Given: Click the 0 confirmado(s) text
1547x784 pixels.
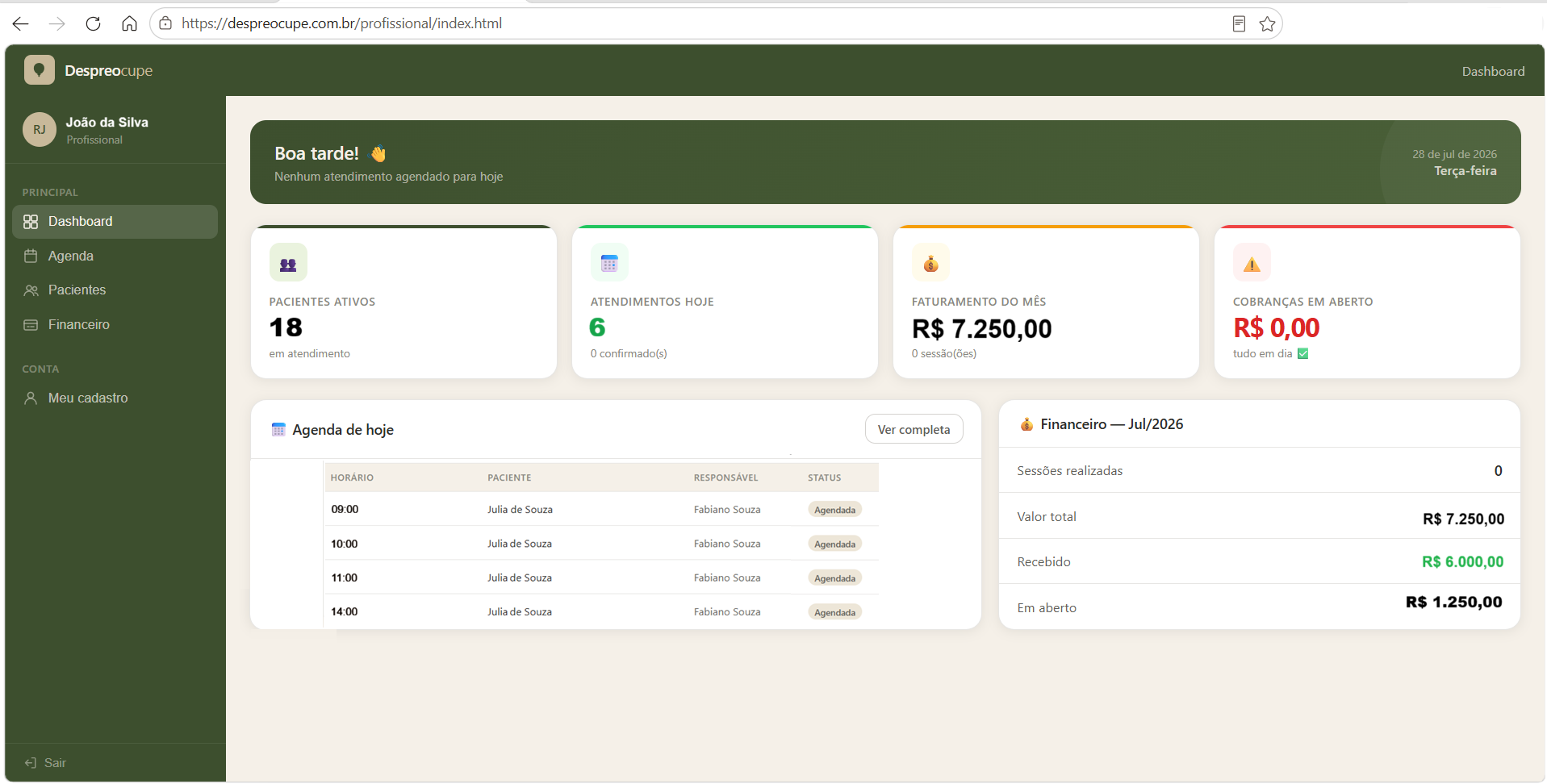Looking at the screenshot, I should [629, 353].
